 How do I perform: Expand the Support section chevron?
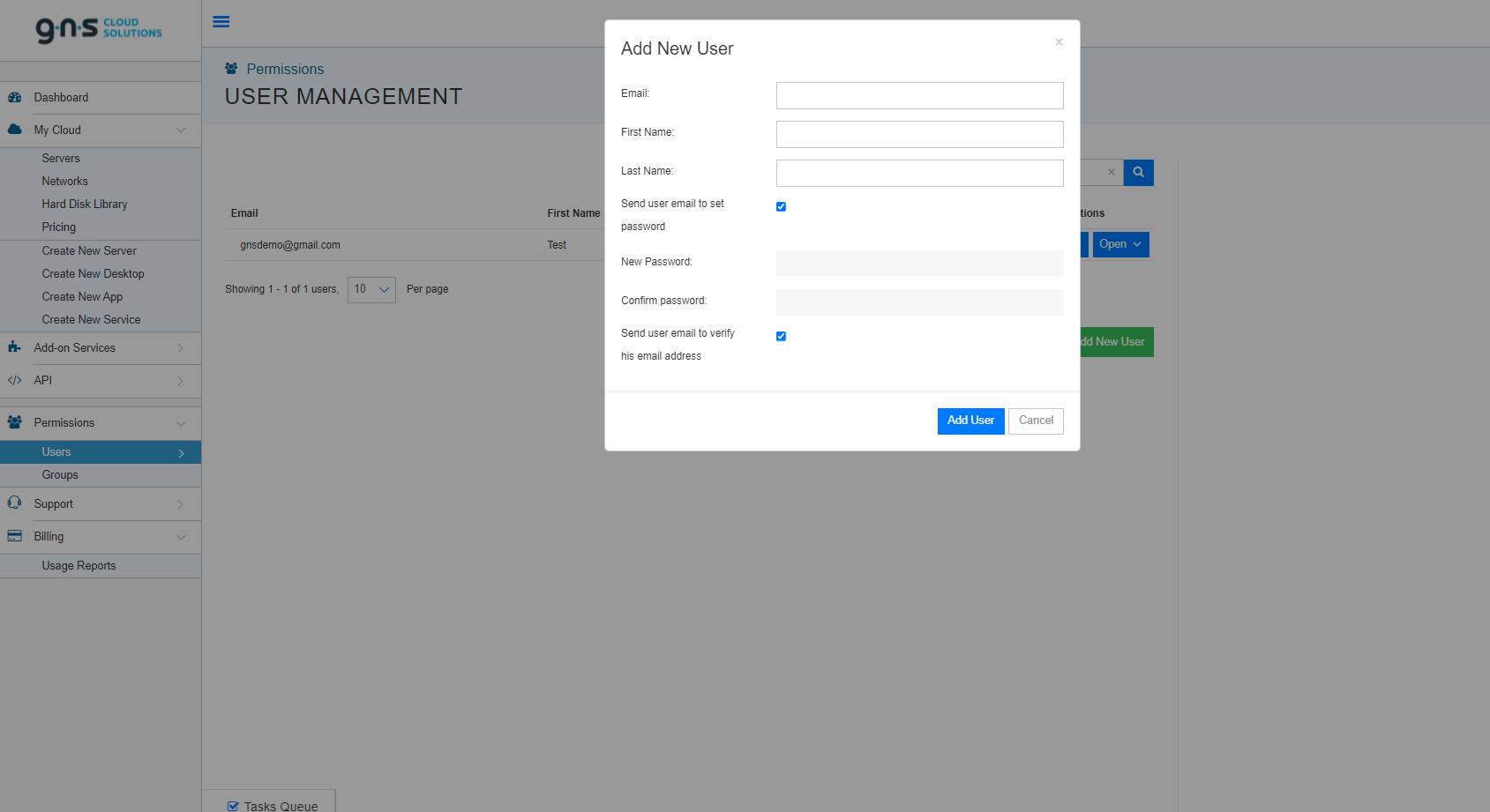[x=181, y=504]
